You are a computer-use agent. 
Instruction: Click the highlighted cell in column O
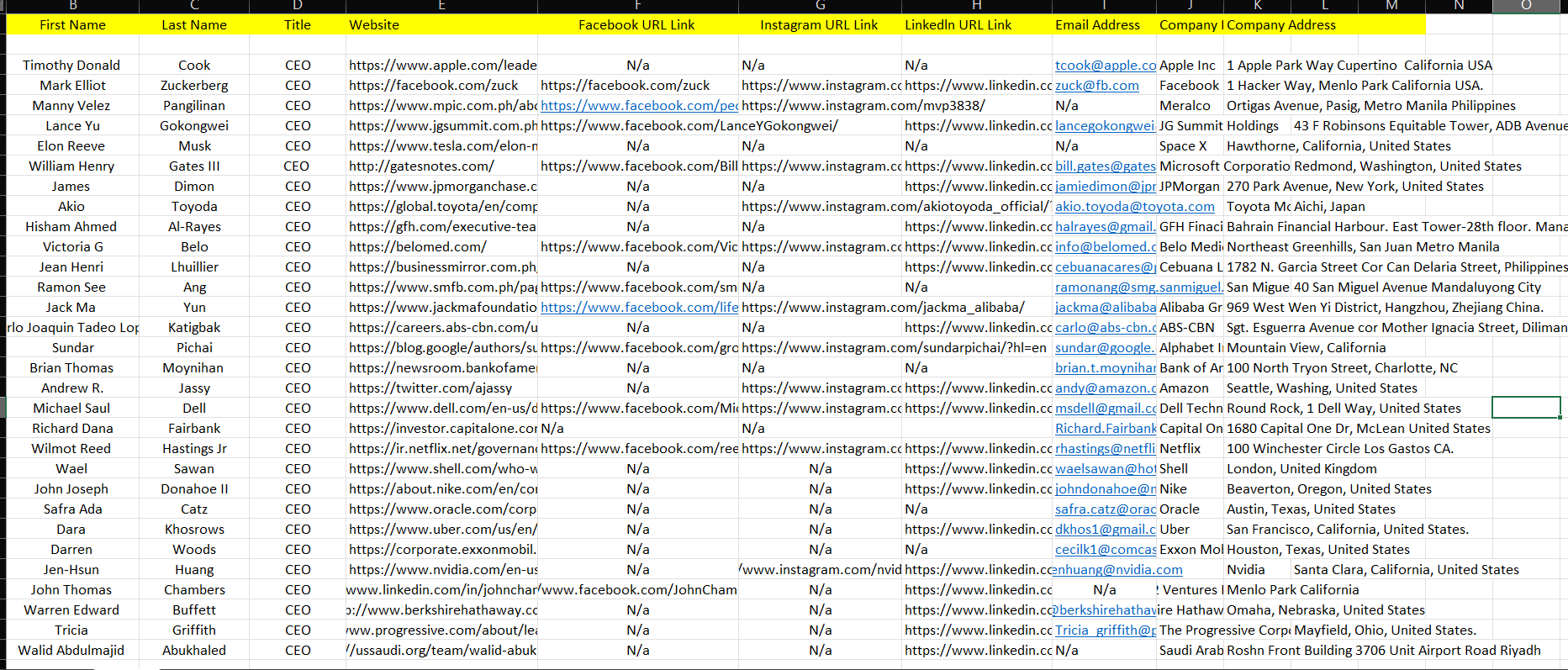coord(1526,408)
